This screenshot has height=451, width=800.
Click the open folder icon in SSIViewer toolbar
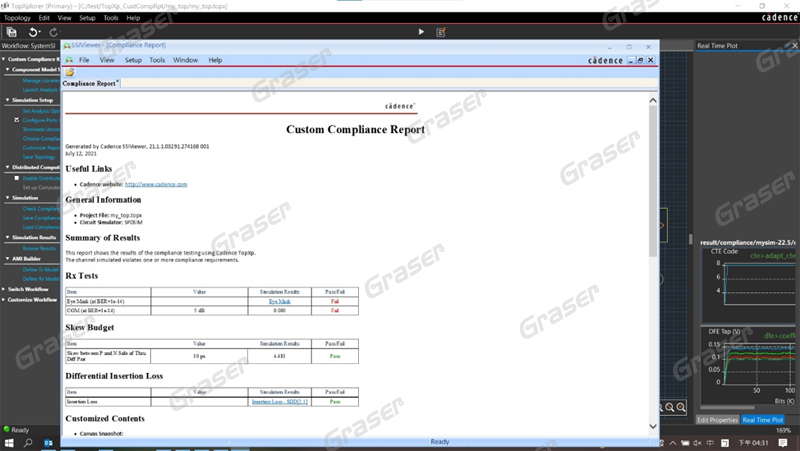tap(69, 72)
